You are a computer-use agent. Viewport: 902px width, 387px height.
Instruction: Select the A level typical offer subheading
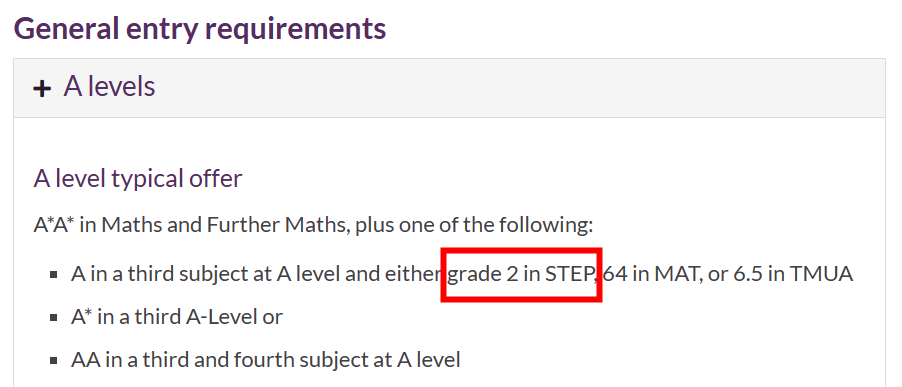(x=138, y=178)
